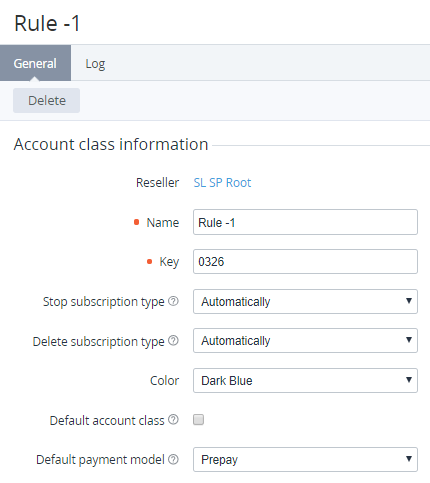Viewport: 430px width, 483px height.
Task: Open the SL SP Root reseller link
Action: pos(222,183)
